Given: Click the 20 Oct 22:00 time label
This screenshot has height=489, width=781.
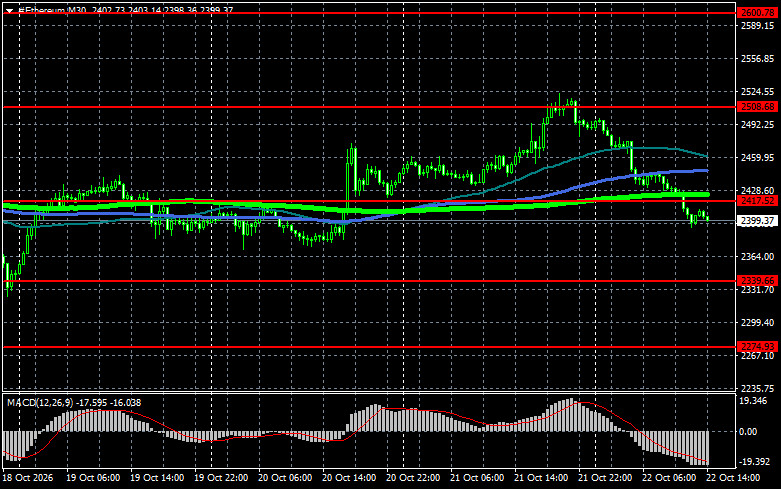Looking at the screenshot, I should coord(413,478).
